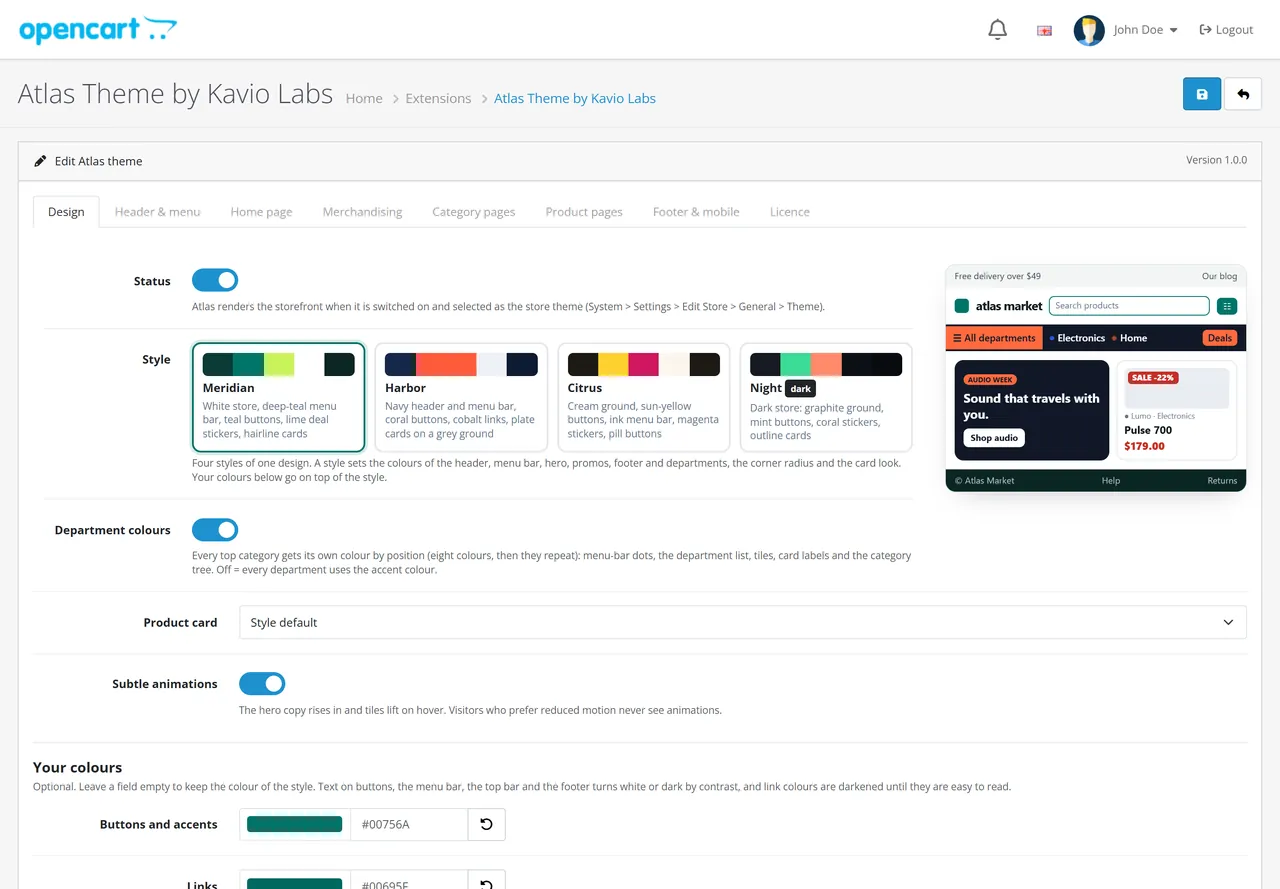Viewport: 1280px width, 889px height.
Task: Choose the Night dark style card
Action: point(826,398)
